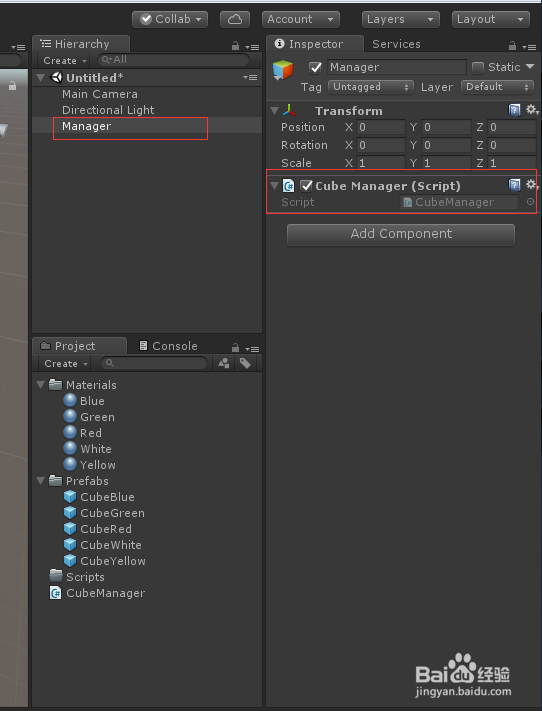Switch to the Console tab
Viewport: 542px width, 711px height.
pos(169,346)
